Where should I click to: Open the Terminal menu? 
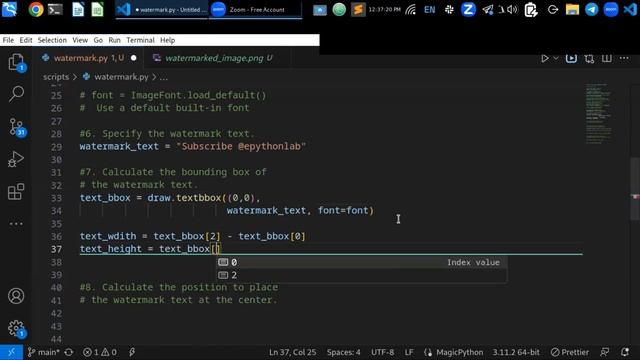click(140, 40)
